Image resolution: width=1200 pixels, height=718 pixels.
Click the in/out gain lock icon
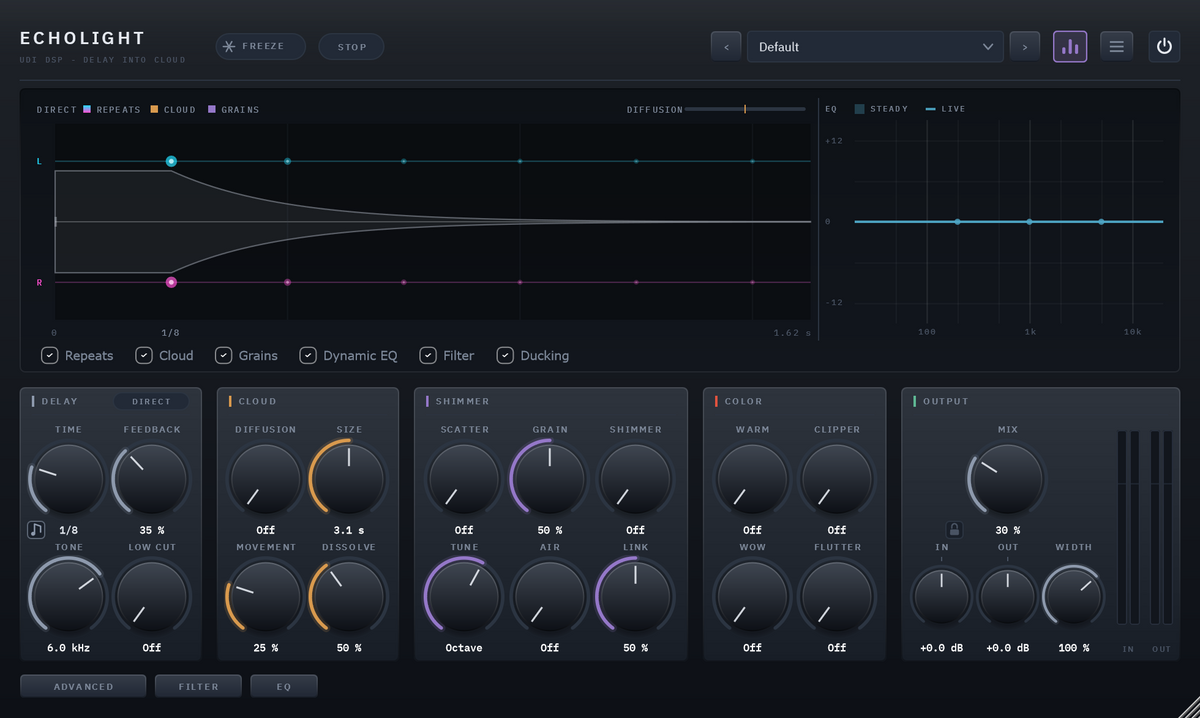[954, 530]
